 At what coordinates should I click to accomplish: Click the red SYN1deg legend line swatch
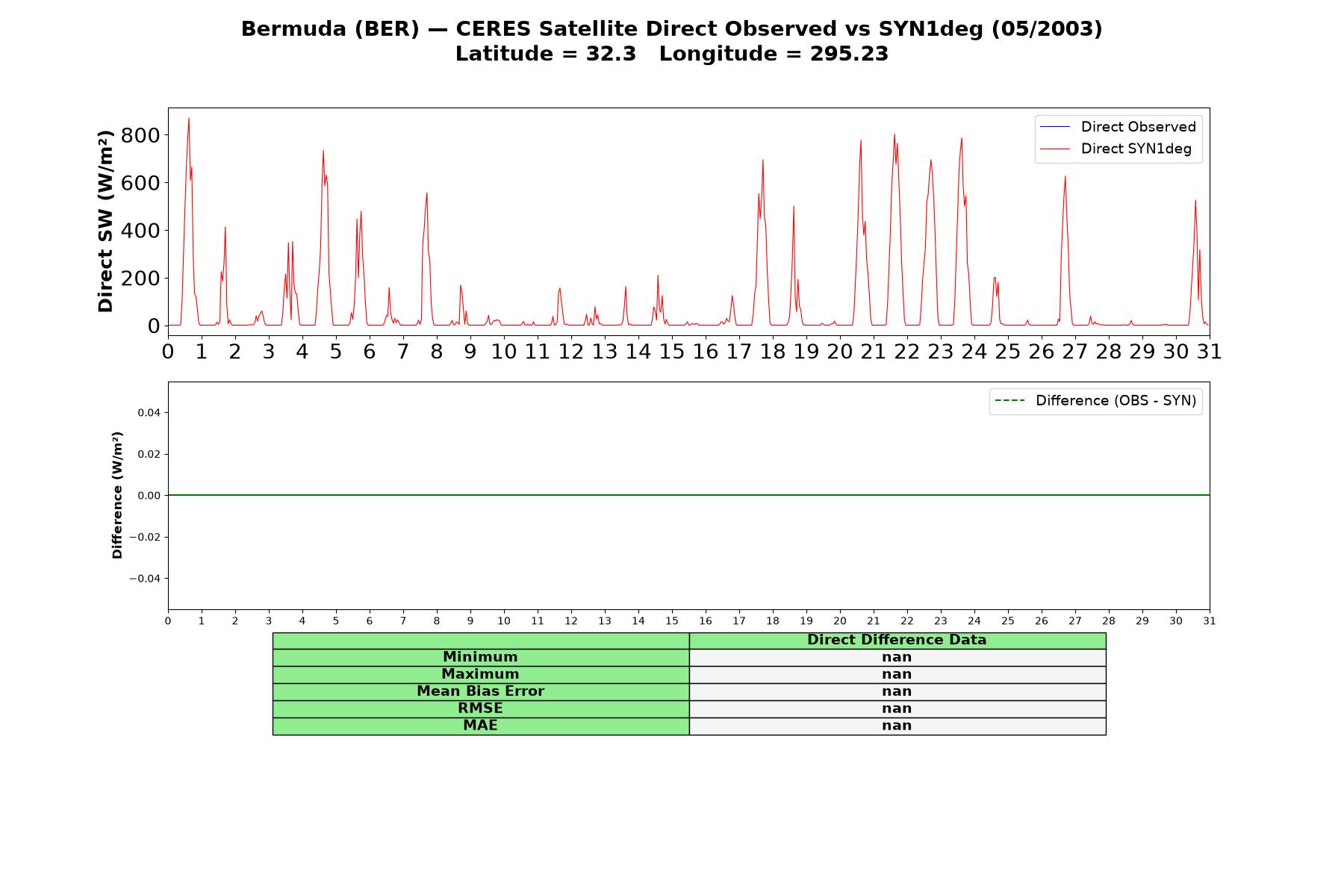point(1054,149)
